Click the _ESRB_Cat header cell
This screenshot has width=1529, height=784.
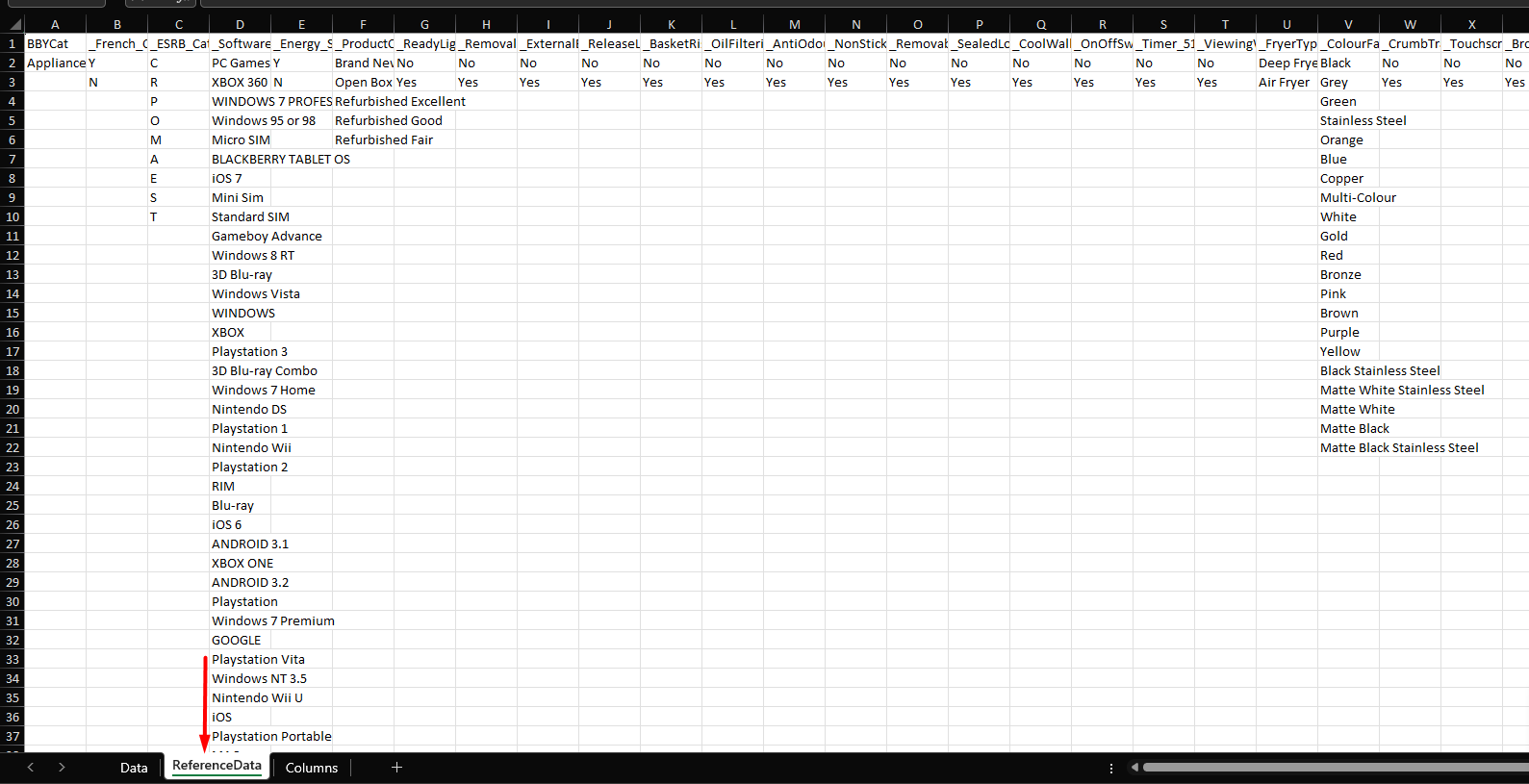pyautogui.click(x=179, y=43)
